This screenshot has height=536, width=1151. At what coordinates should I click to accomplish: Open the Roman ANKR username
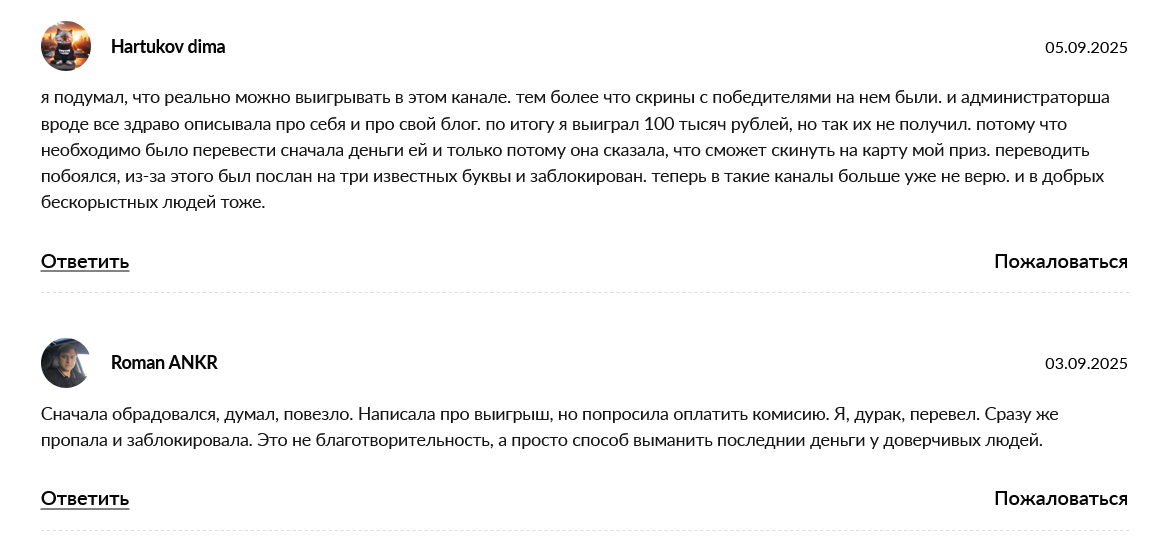coord(164,363)
